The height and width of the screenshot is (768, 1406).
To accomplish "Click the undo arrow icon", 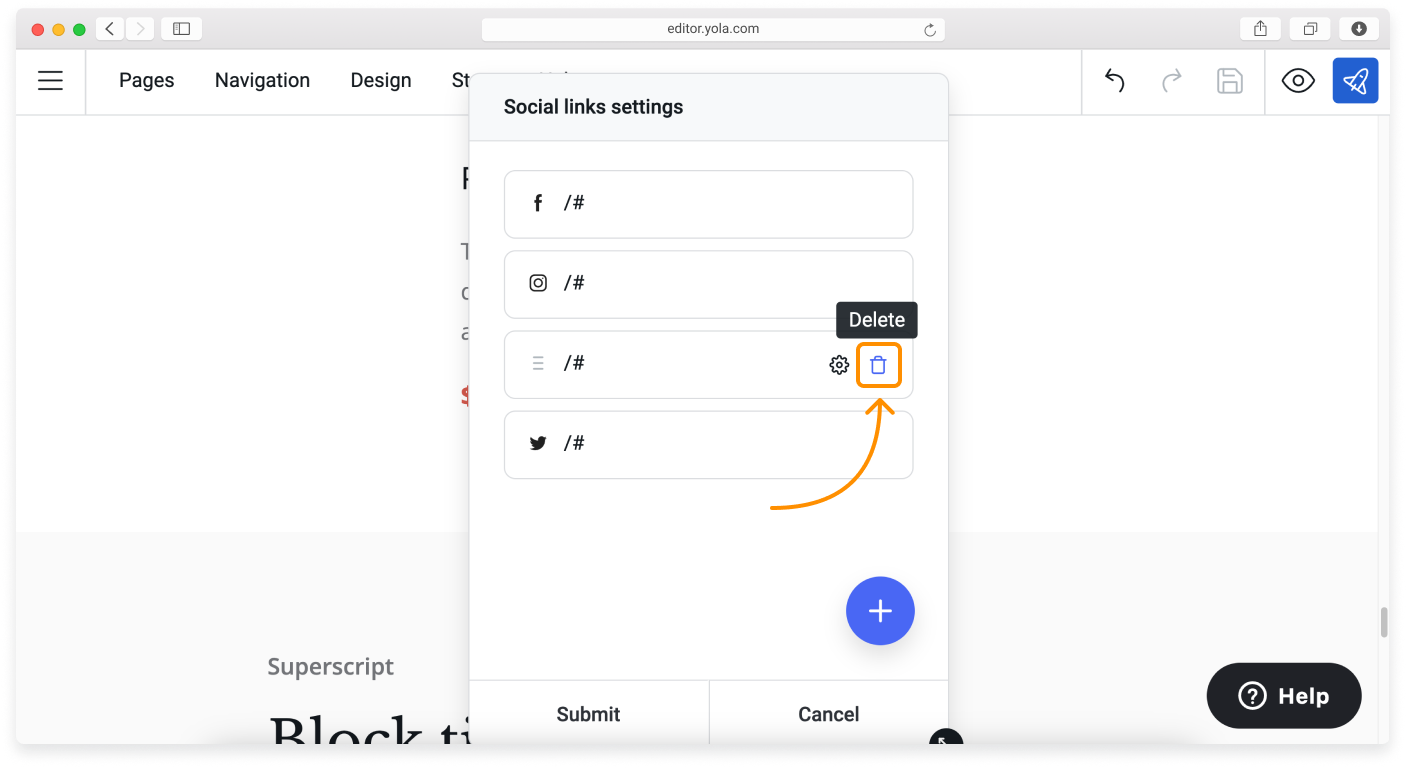I will point(1114,81).
